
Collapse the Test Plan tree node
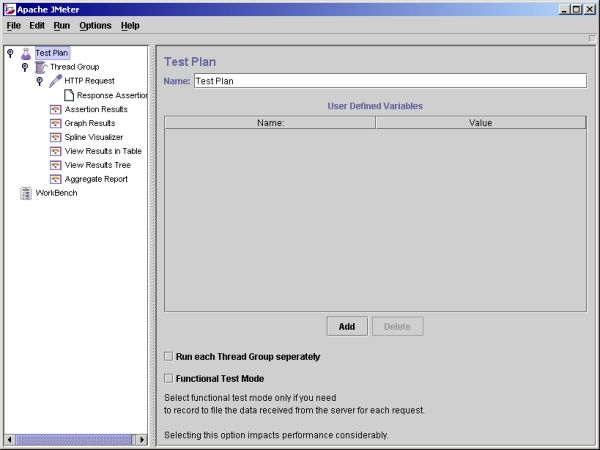coord(10,53)
